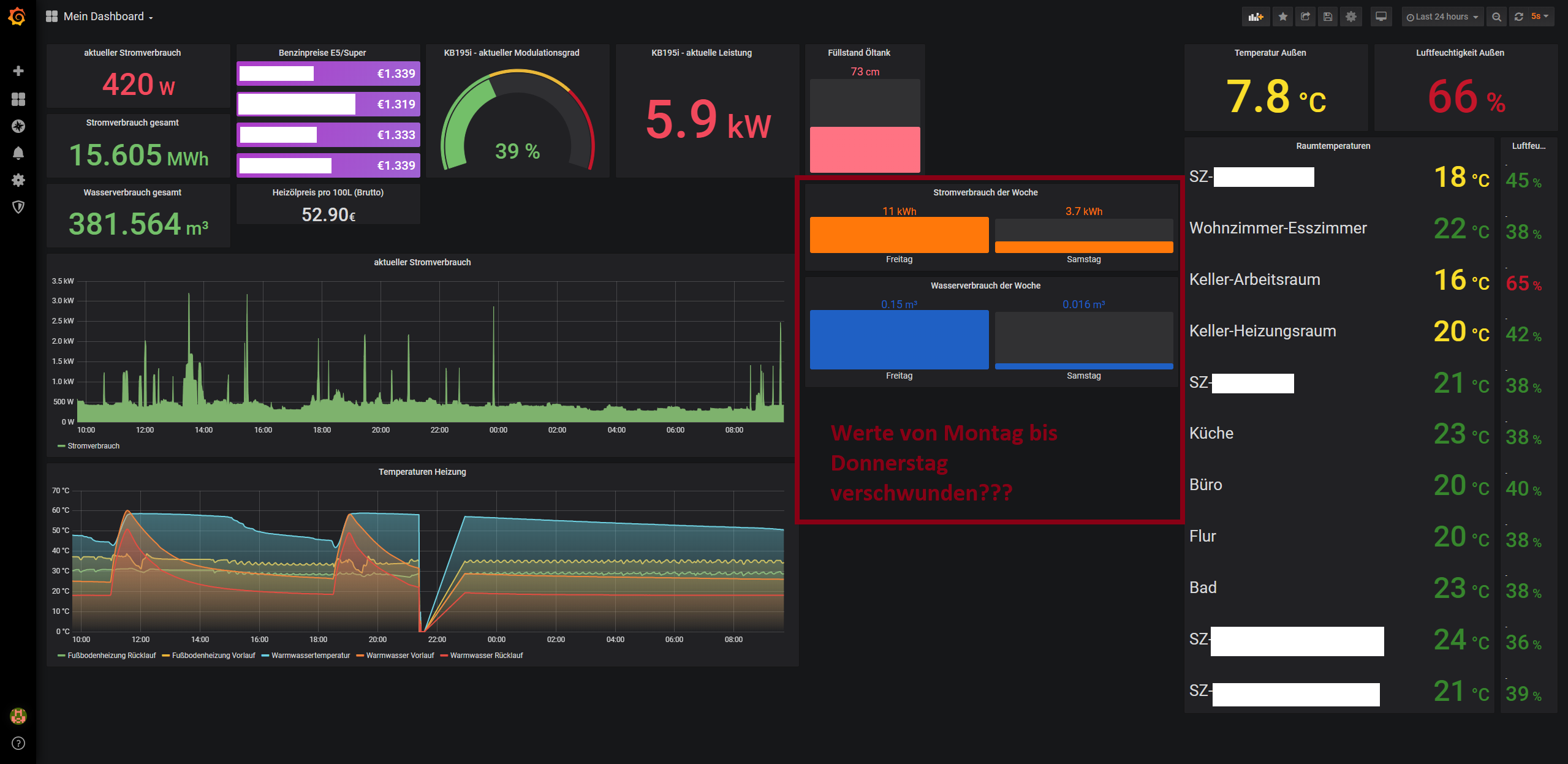Screen dimensions: 1568x764
Task: Open Heizölpreis pro 100L panel title
Action: (328, 192)
